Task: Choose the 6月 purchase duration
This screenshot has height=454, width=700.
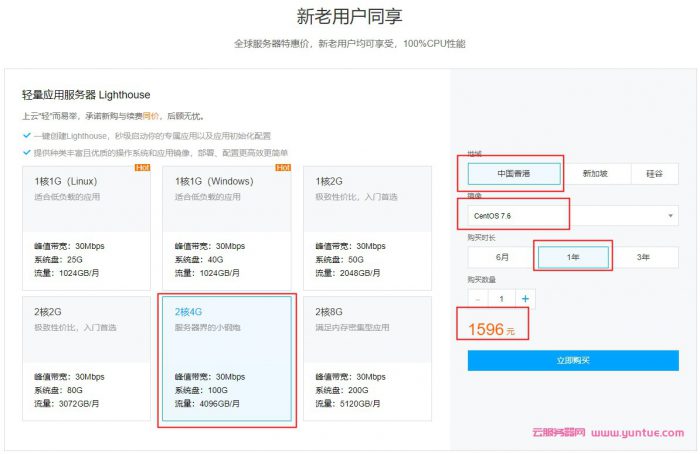Action: [502, 257]
